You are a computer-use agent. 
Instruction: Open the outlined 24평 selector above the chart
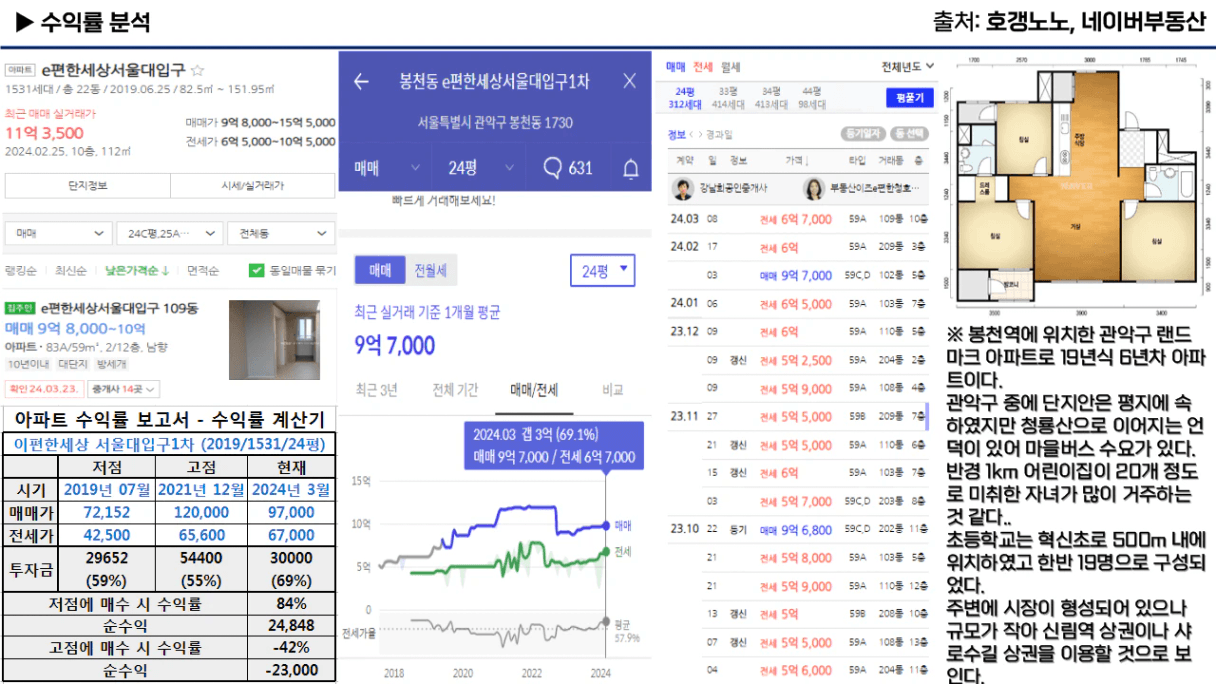(602, 270)
